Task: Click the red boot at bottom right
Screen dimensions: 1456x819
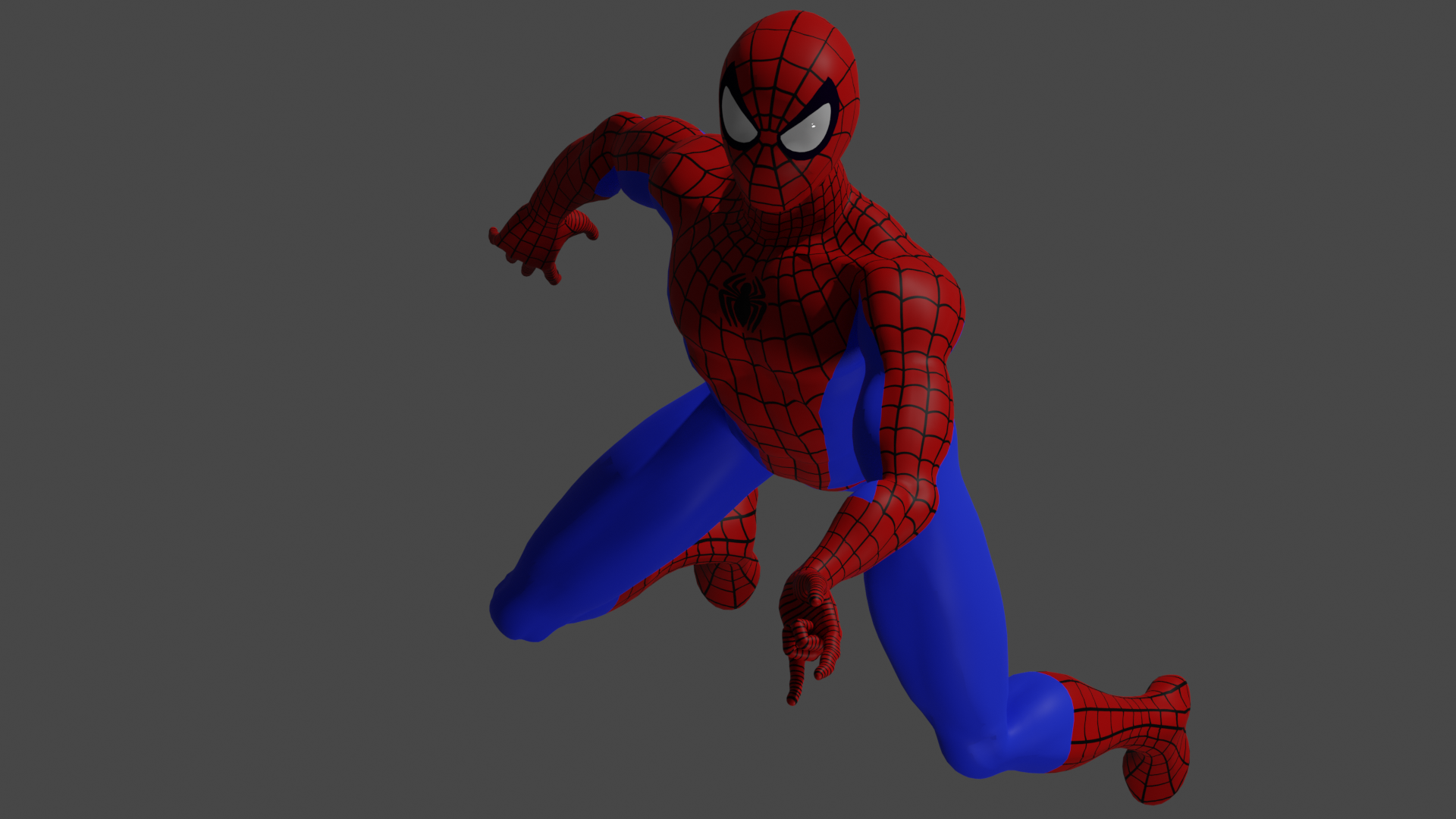Action: coord(1137,734)
